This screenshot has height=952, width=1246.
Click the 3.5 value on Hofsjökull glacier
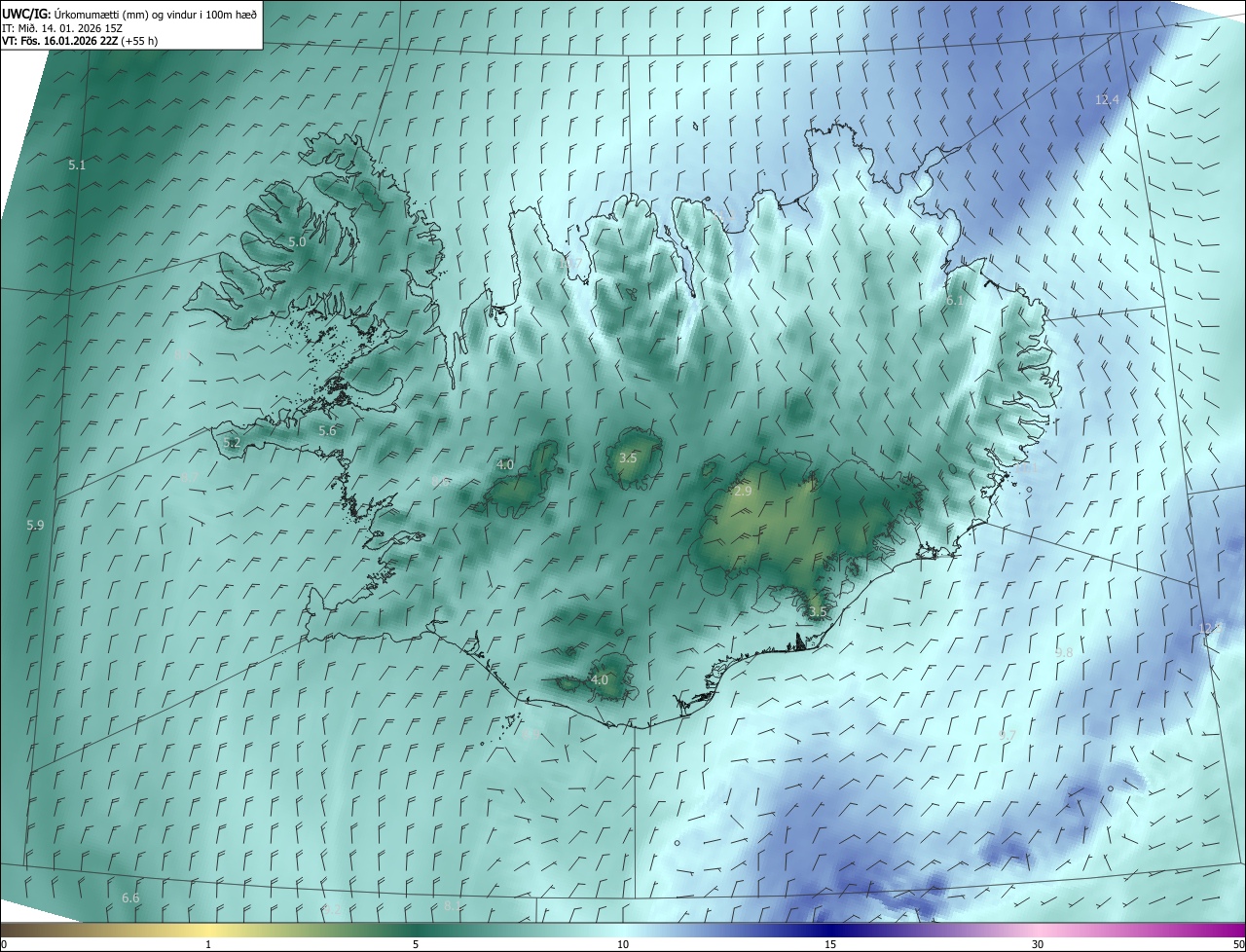[628, 458]
